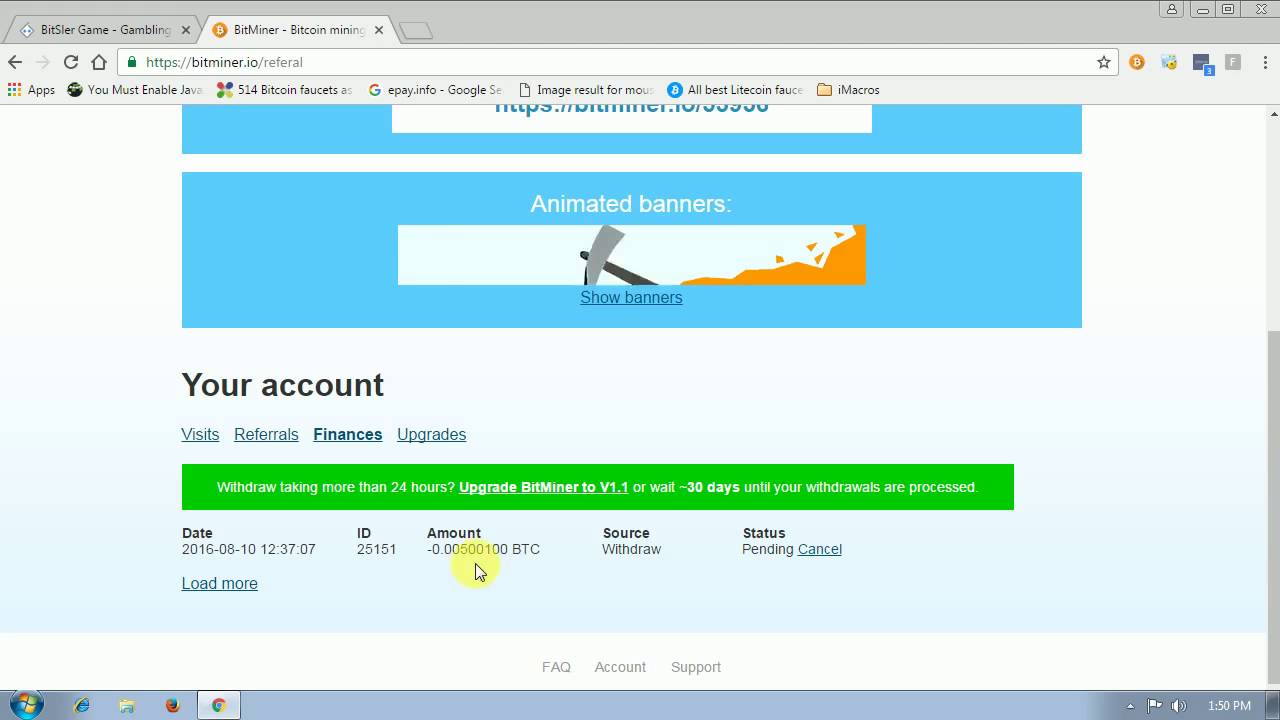Open the 514 Bitcoin faucets bookmark

(285, 90)
